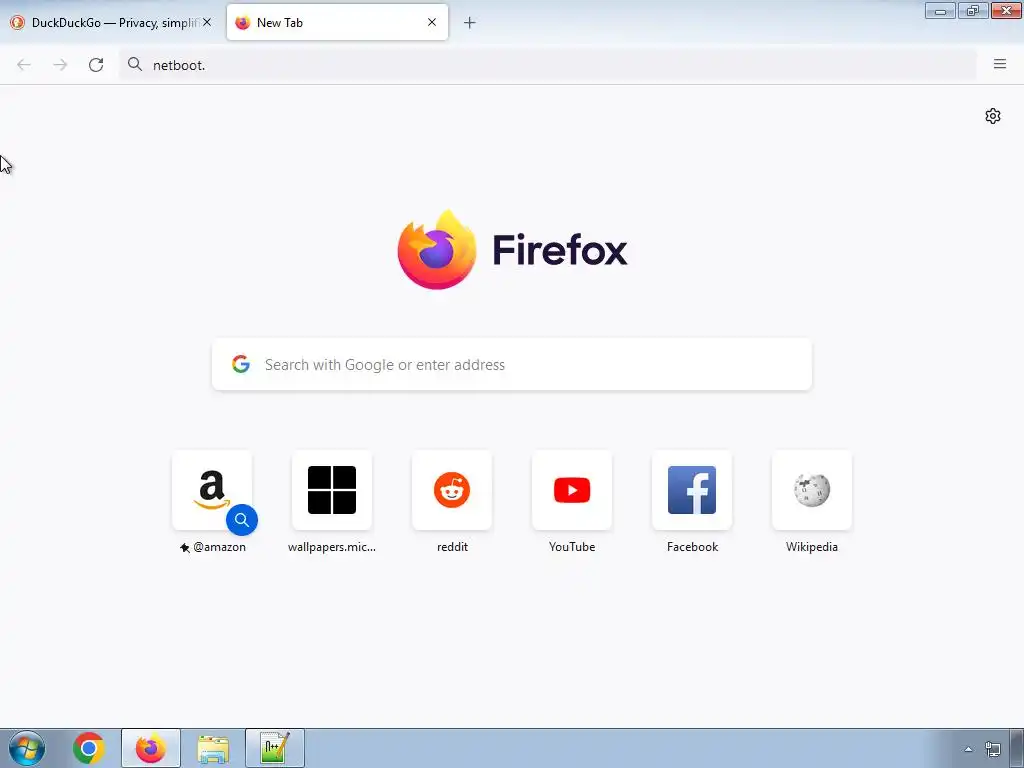Open new tab personalize gear settings

coord(993,116)
